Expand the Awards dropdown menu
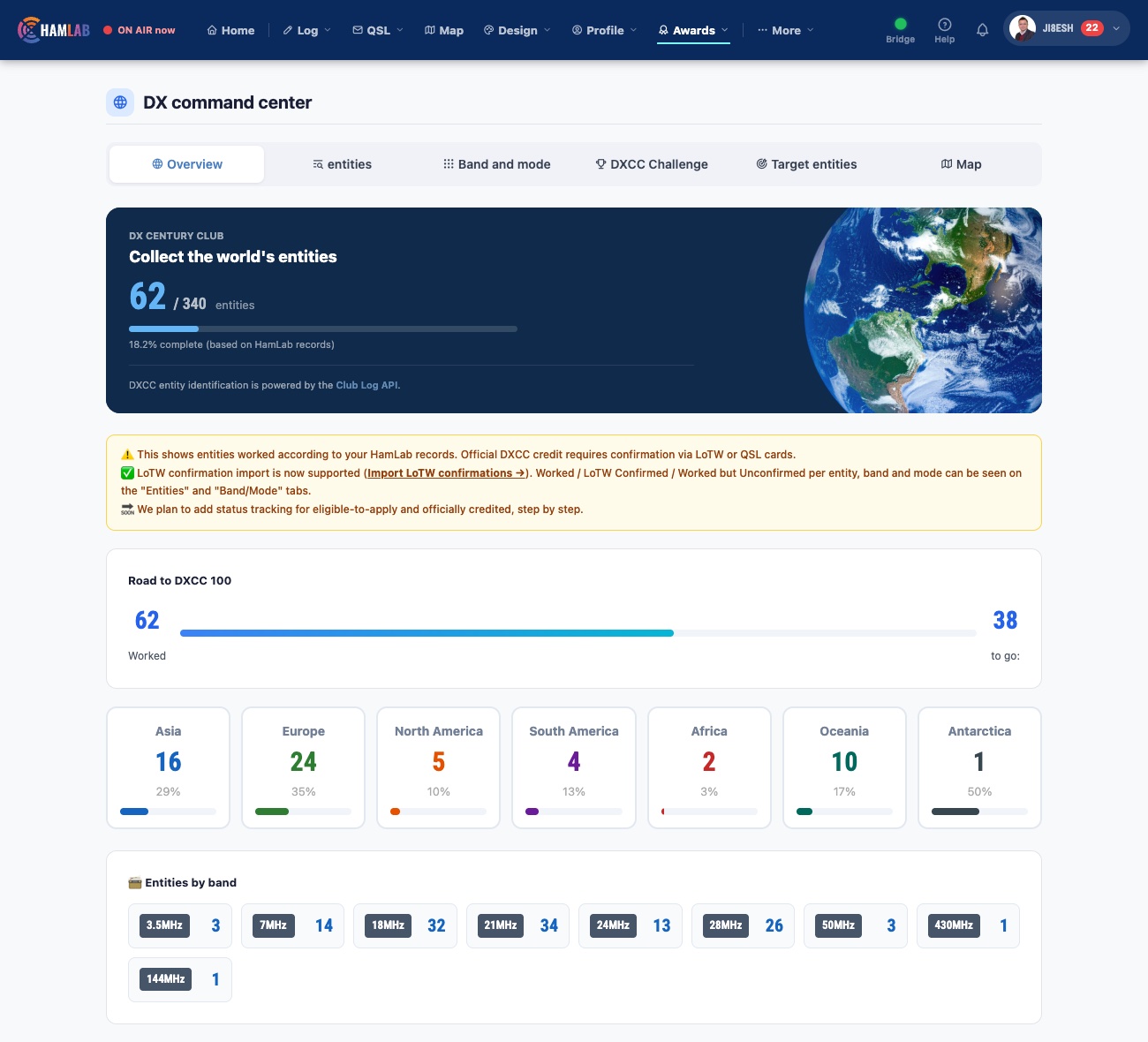This screenshot has height=1042, width=1148. pos(693,30)
